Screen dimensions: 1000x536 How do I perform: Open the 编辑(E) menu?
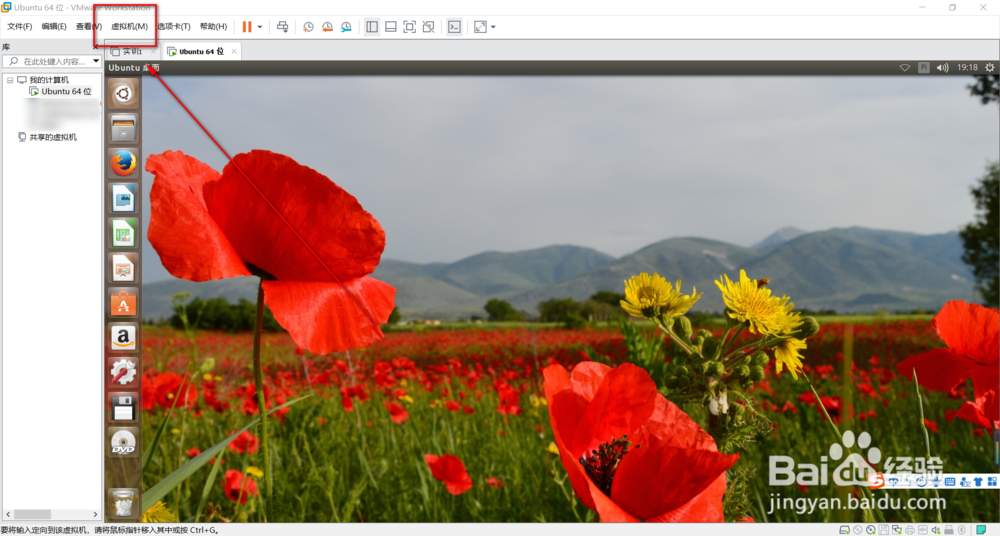[54, 26]
